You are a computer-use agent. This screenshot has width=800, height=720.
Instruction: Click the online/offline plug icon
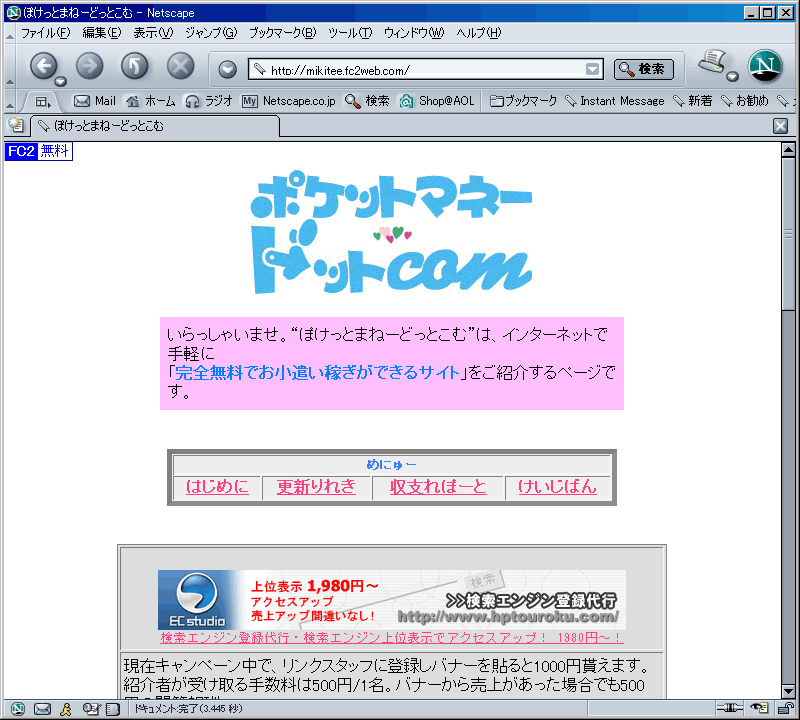[730, 708]
